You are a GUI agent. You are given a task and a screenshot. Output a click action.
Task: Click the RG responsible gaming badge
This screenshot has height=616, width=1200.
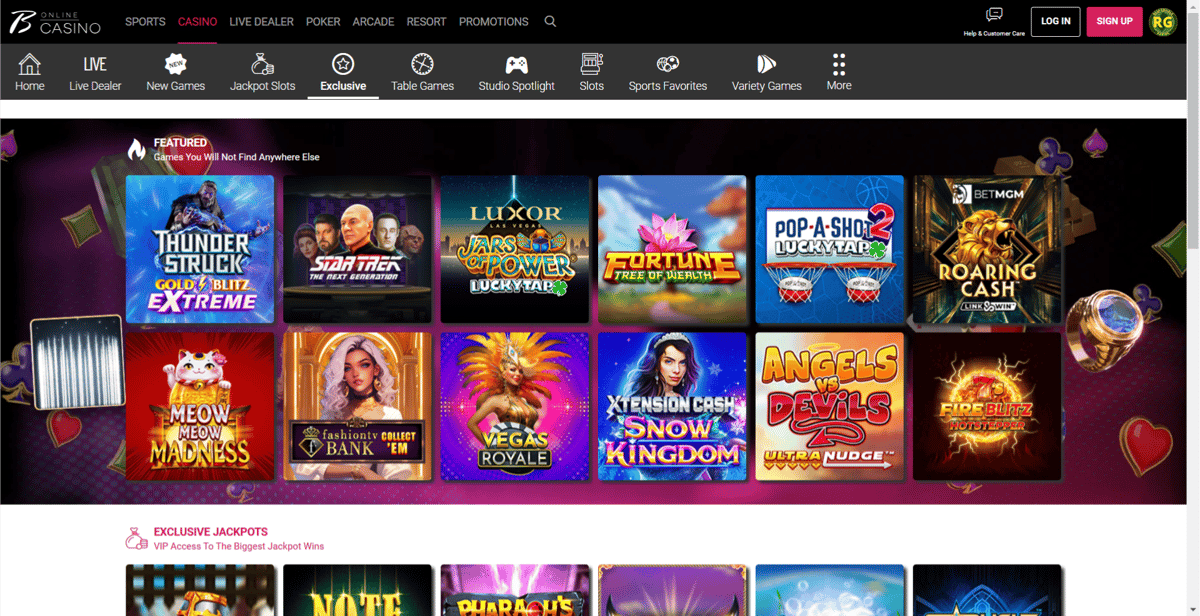[x=1163, y=21]
